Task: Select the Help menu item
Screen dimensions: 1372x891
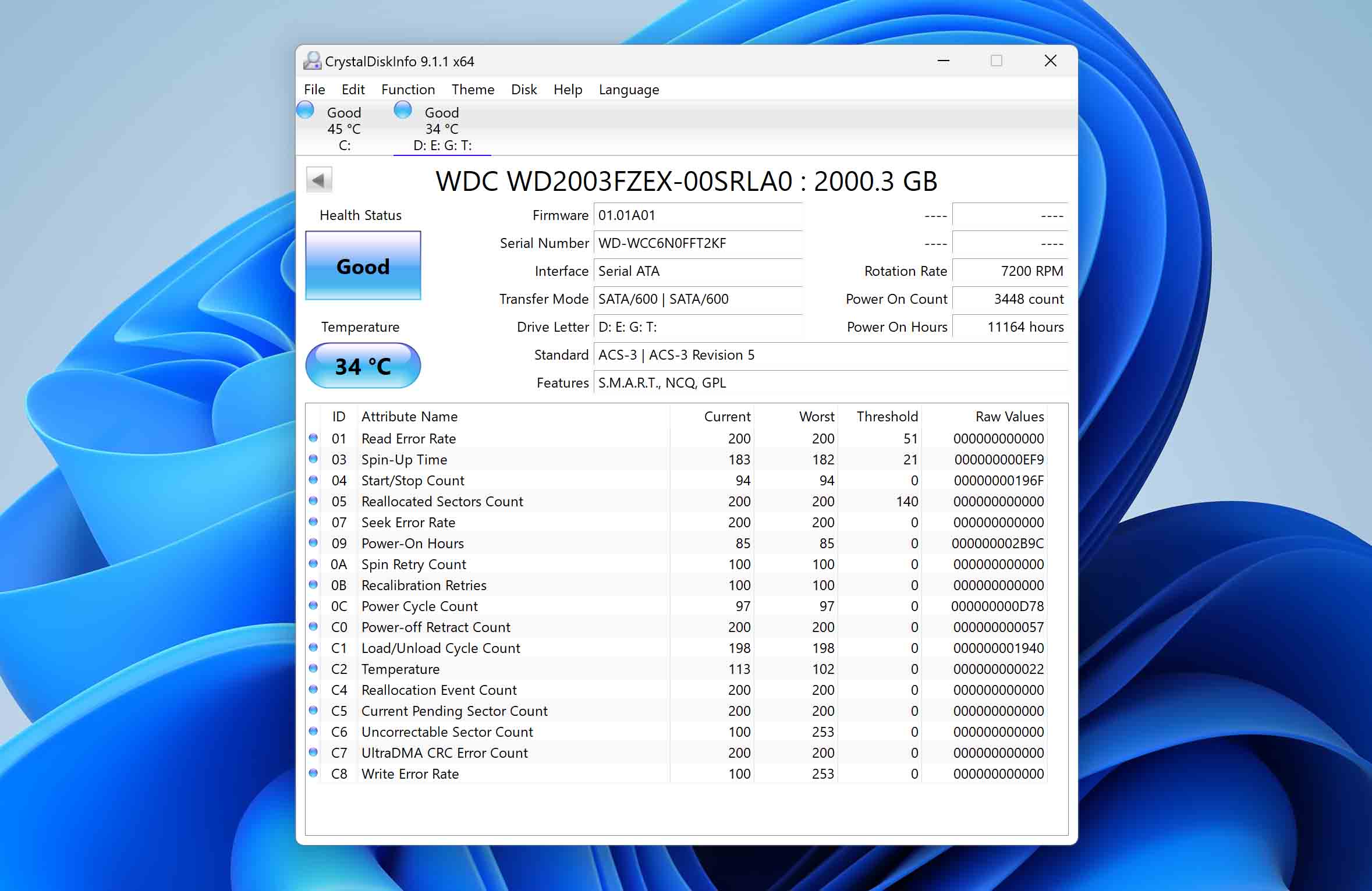Action: (566, 89)
